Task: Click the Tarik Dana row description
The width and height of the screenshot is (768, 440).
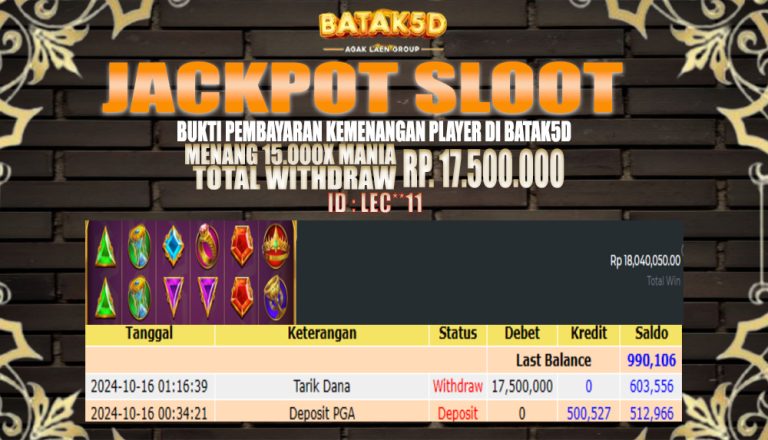Action: 322,387
